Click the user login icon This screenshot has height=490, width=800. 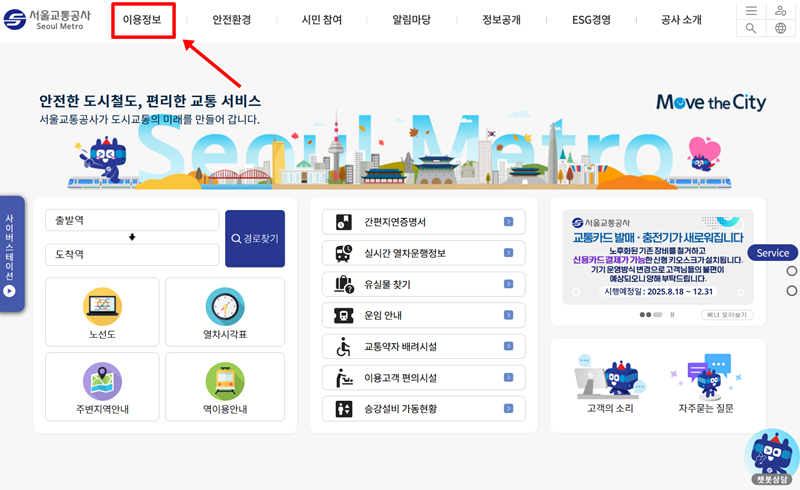[781, 11]
